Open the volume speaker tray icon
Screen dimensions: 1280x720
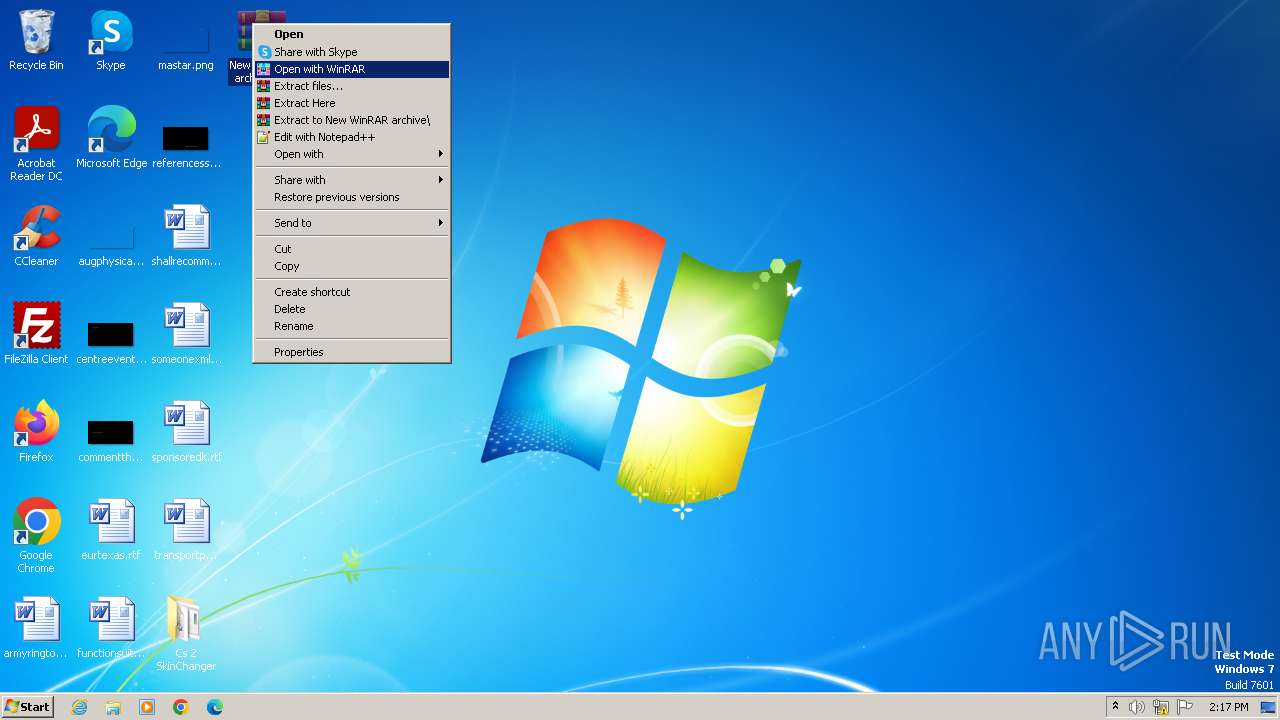coord(1137,707)
